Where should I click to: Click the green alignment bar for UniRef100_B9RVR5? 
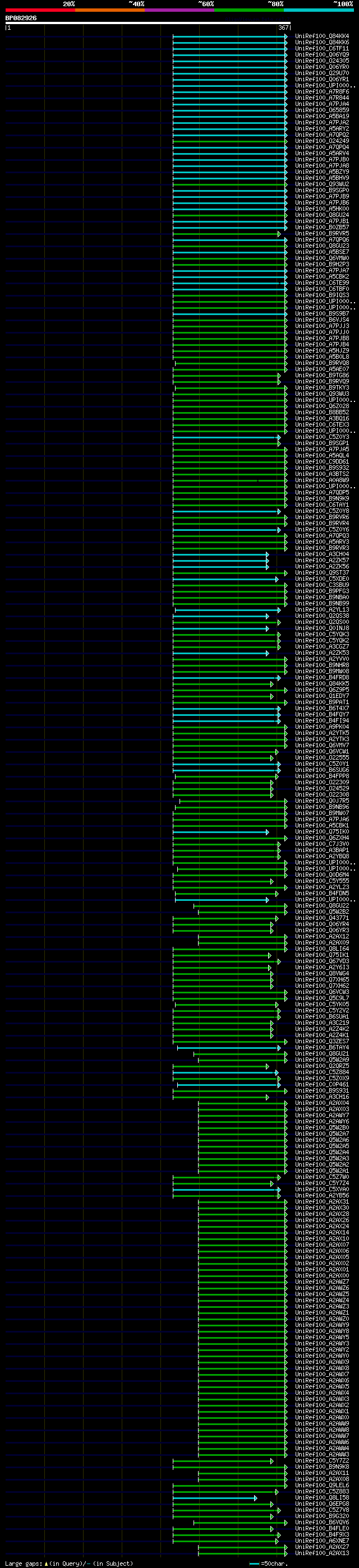coord(225,234)
